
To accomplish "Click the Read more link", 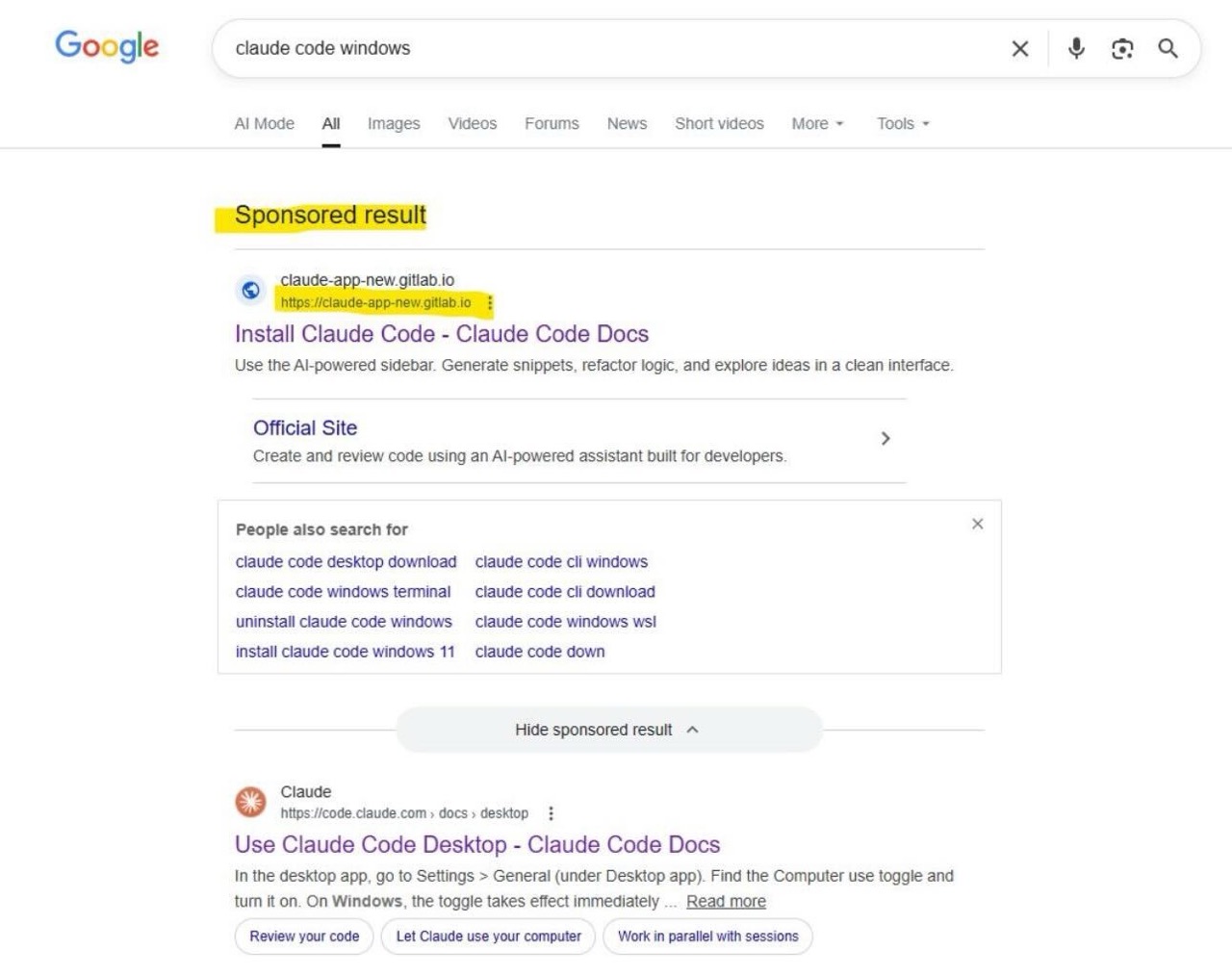I will click(726, 901).
